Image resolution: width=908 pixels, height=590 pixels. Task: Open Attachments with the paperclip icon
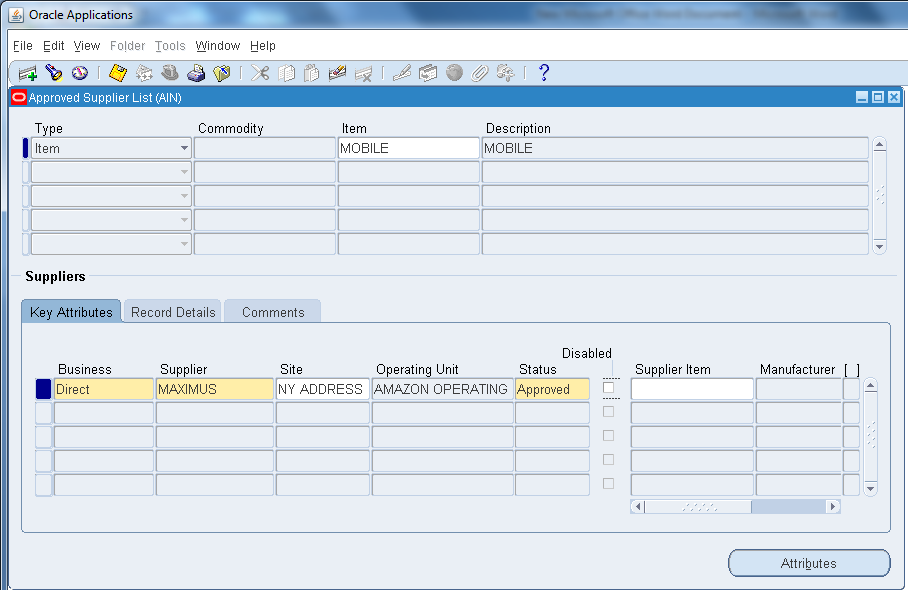479,72
